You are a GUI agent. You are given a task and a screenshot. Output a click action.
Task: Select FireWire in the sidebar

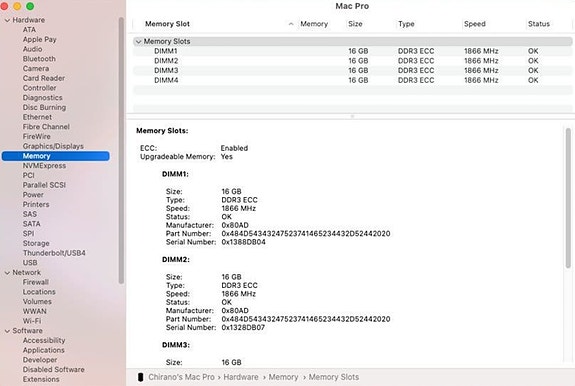pyautogui.click(x=37, y=136)
